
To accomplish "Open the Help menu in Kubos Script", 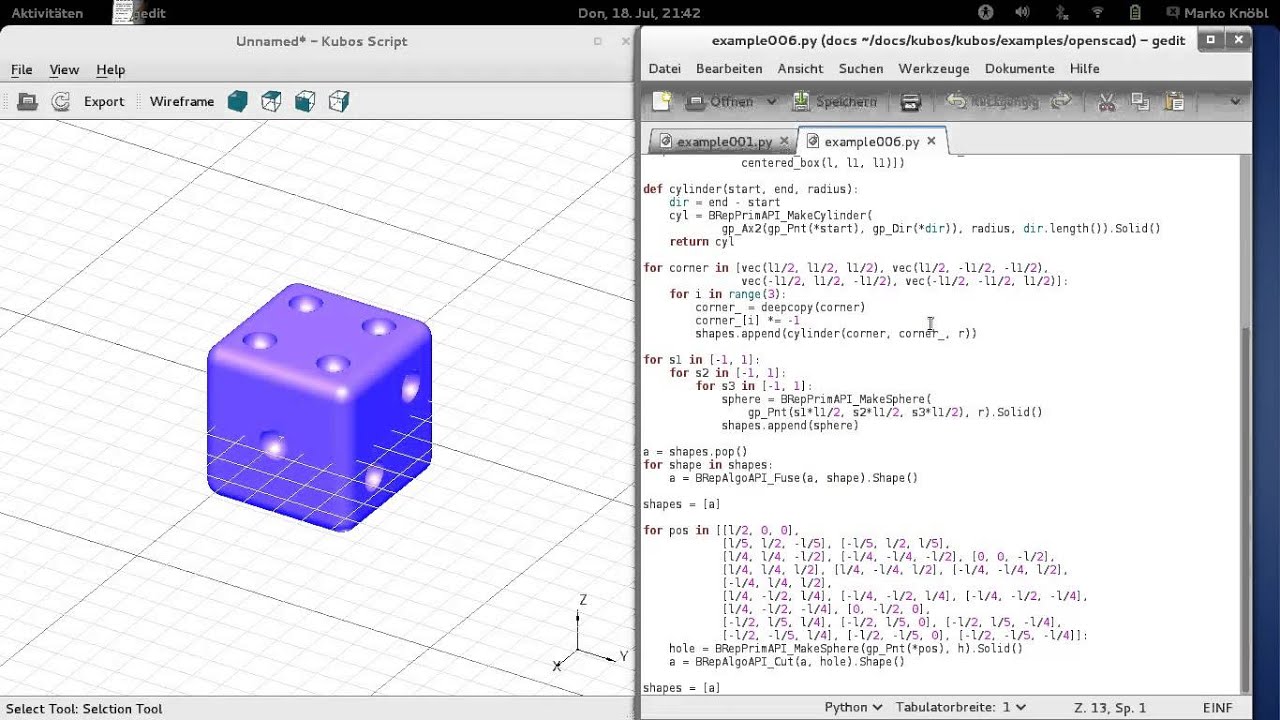I will (x=110, y=70).
